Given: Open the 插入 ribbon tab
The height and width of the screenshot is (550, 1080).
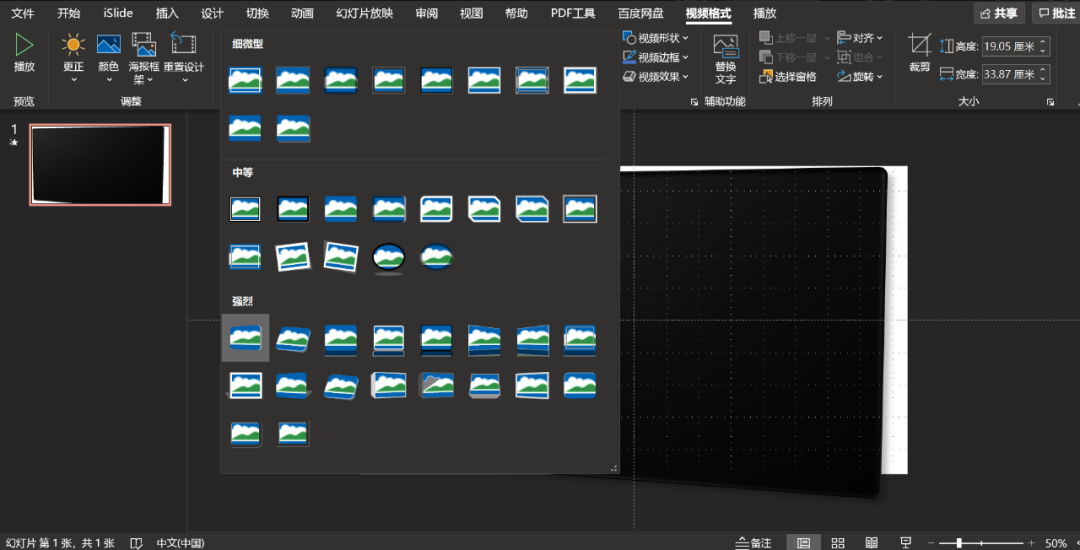Looking at the screenshot, I should pos(167,13).
